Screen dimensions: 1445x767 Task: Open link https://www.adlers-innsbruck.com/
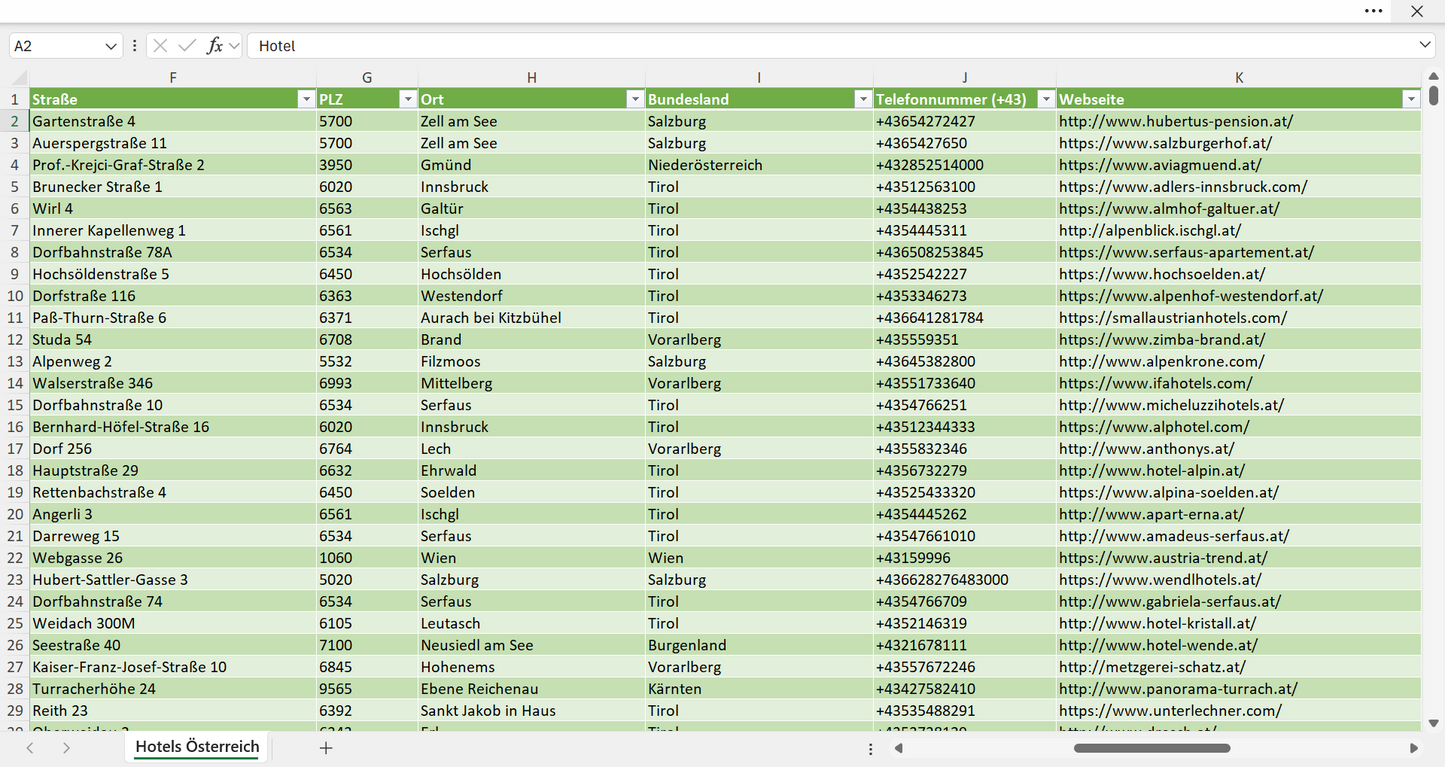coord(1183,187)
